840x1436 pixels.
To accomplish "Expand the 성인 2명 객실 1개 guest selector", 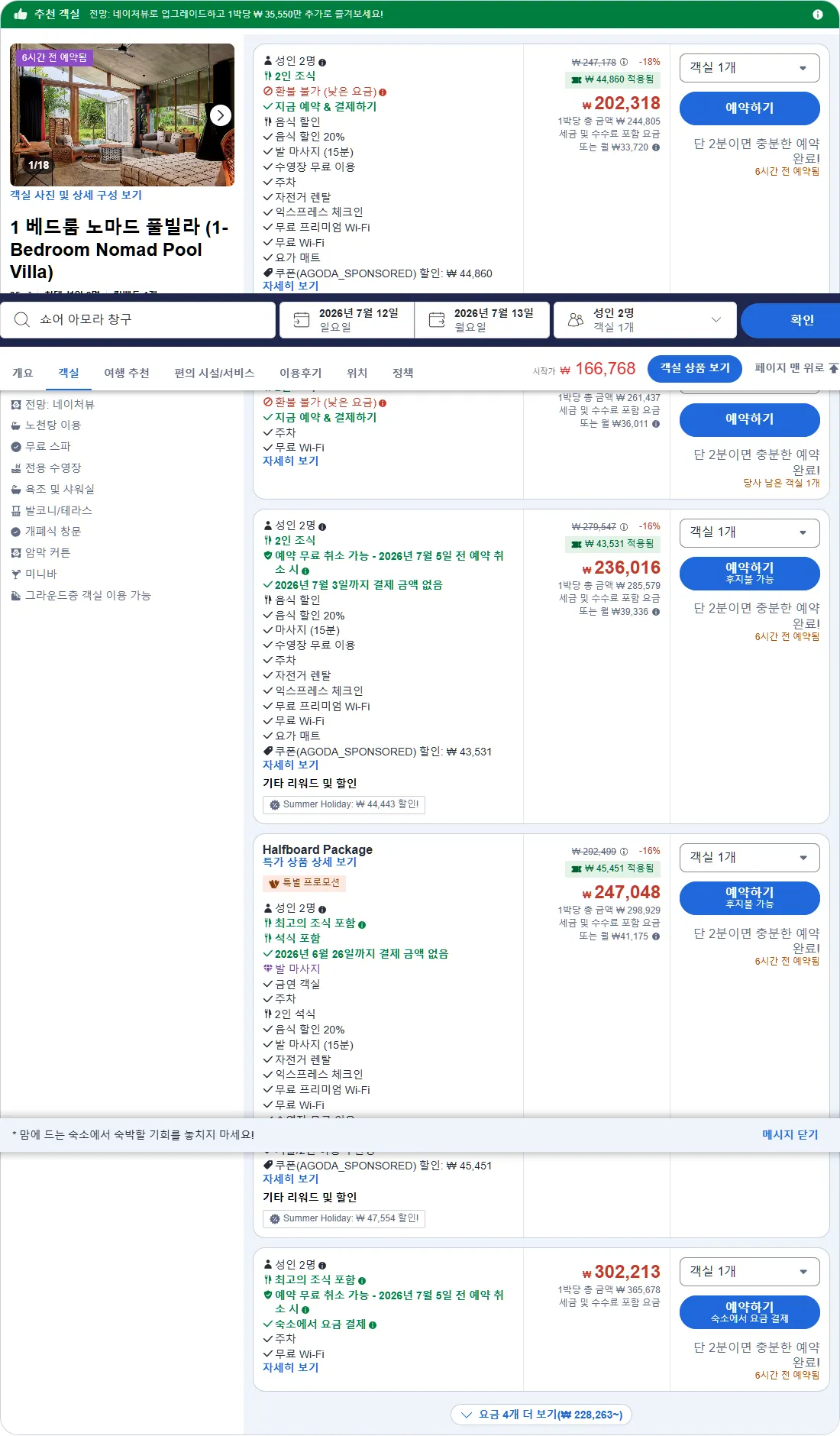I will point(645,320).
